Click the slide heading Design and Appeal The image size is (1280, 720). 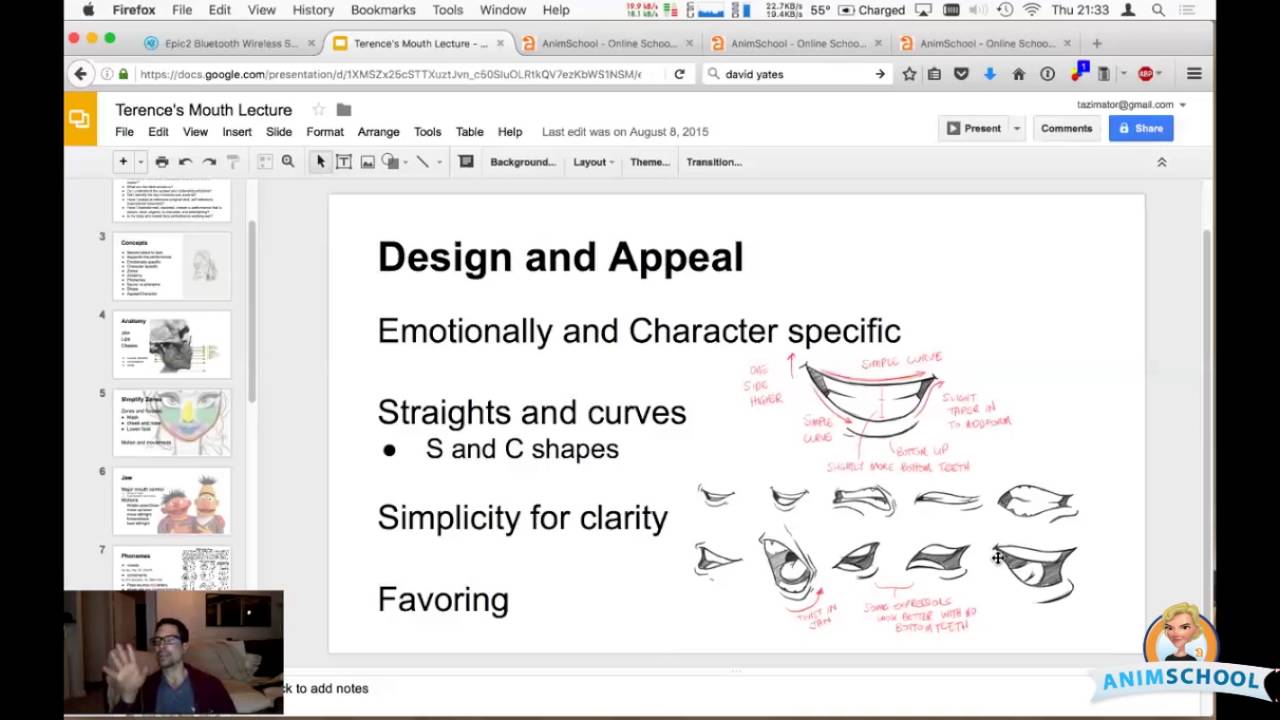(x=560, y=257)
